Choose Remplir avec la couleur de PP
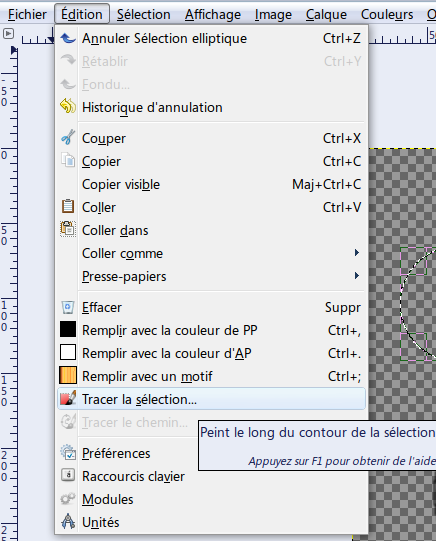Screen dimensions: 436x541 click(x=211, y=331)
